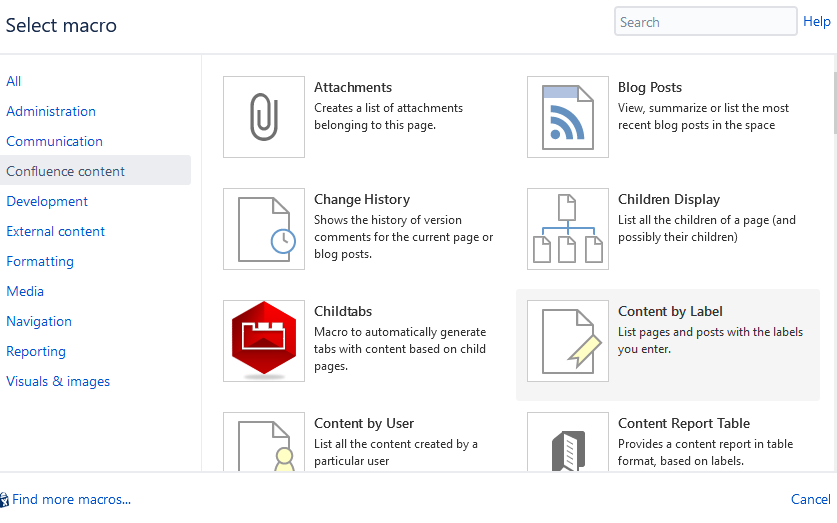Open the Formatting category

[x=40, y=262]
